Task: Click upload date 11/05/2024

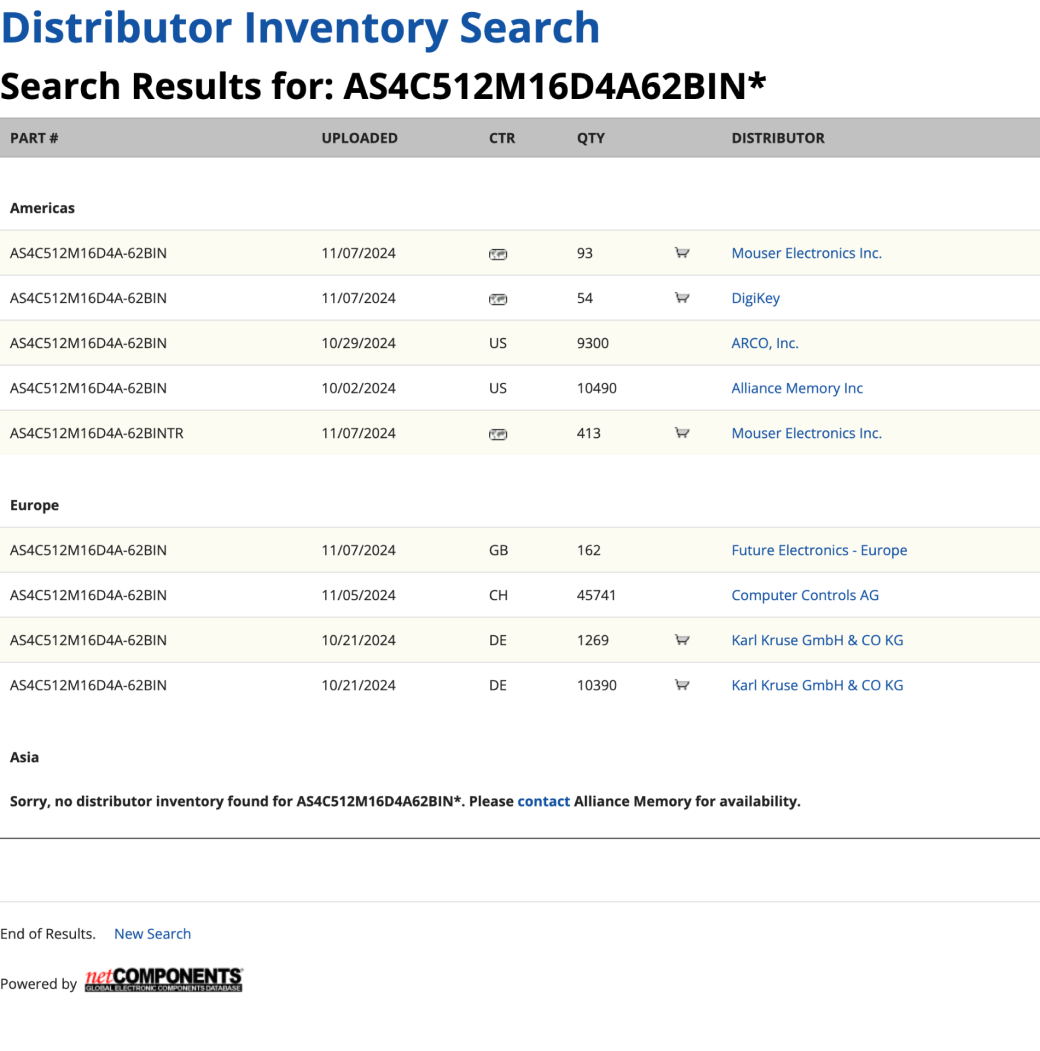Action: [359, 595]
